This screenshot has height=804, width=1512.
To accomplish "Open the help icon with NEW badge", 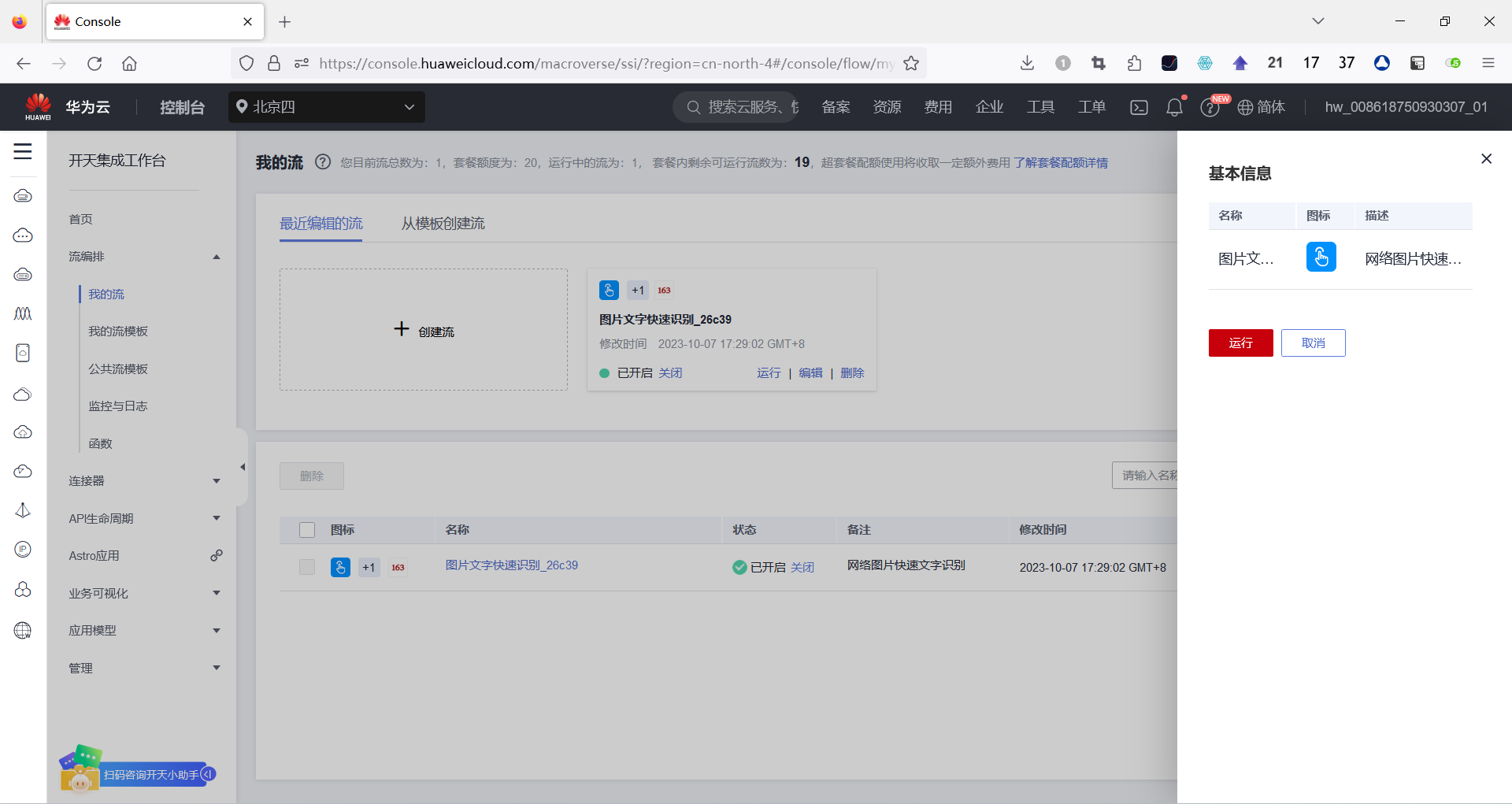I will 1210,108.
